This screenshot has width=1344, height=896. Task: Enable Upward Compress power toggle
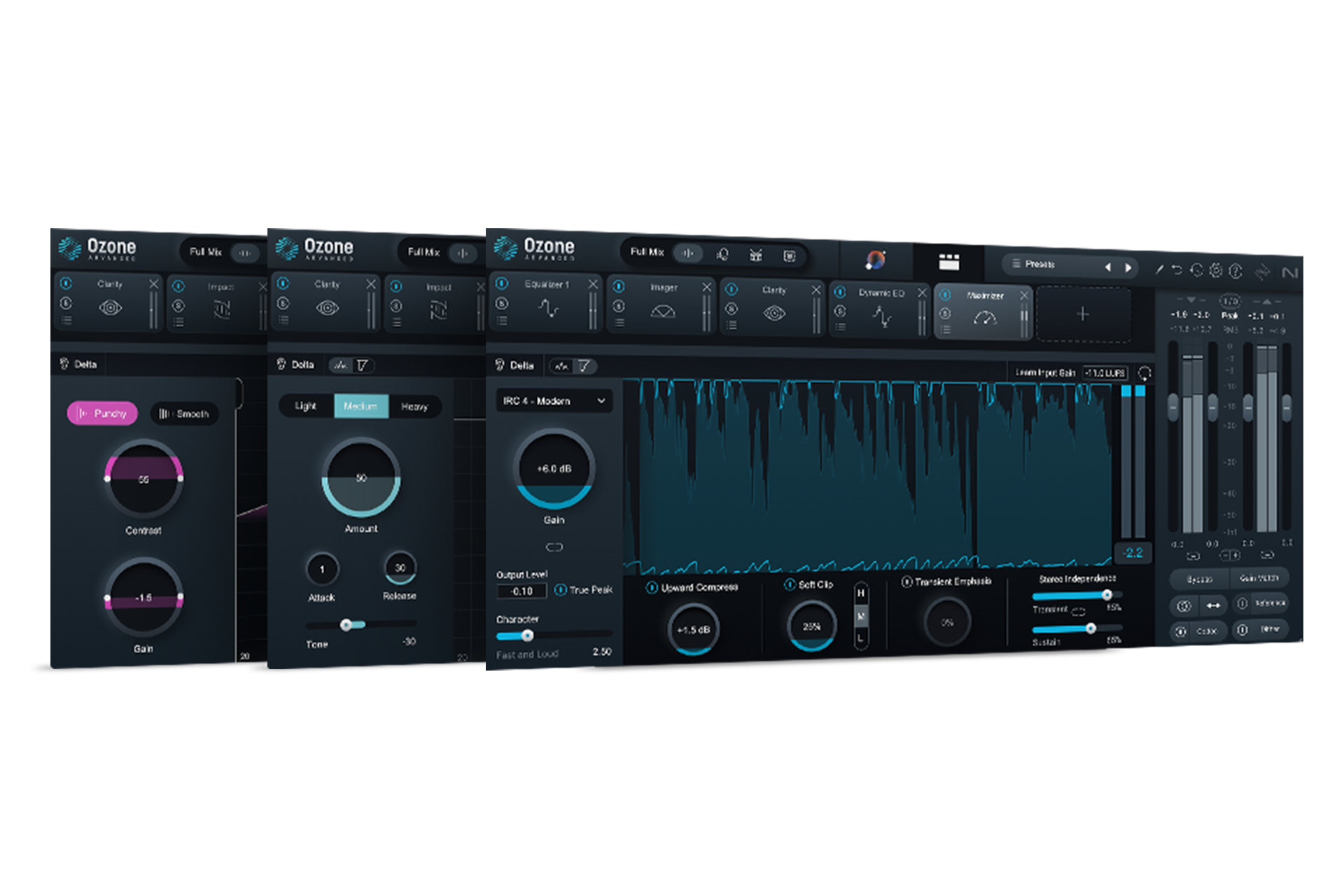[x=651, y=587]
